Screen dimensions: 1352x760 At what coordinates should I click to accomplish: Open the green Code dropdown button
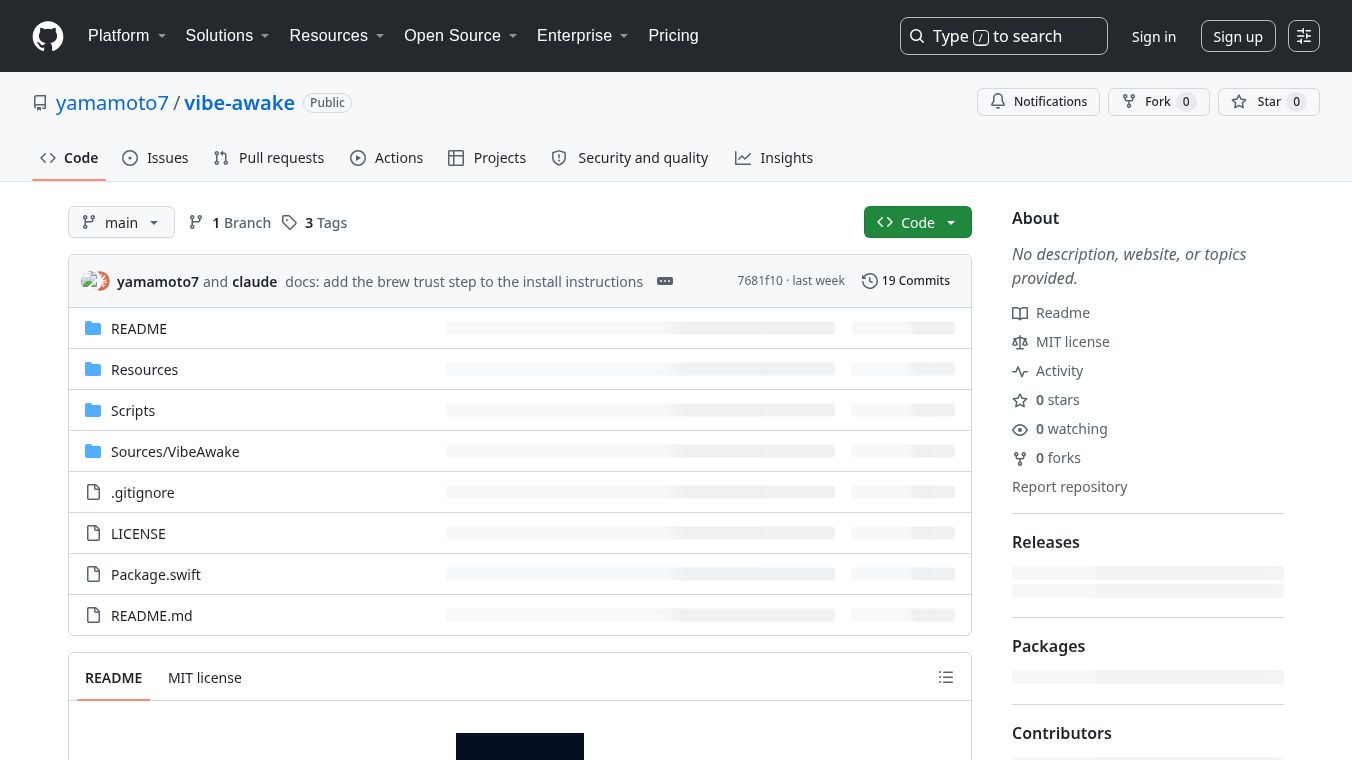[917, 222]
